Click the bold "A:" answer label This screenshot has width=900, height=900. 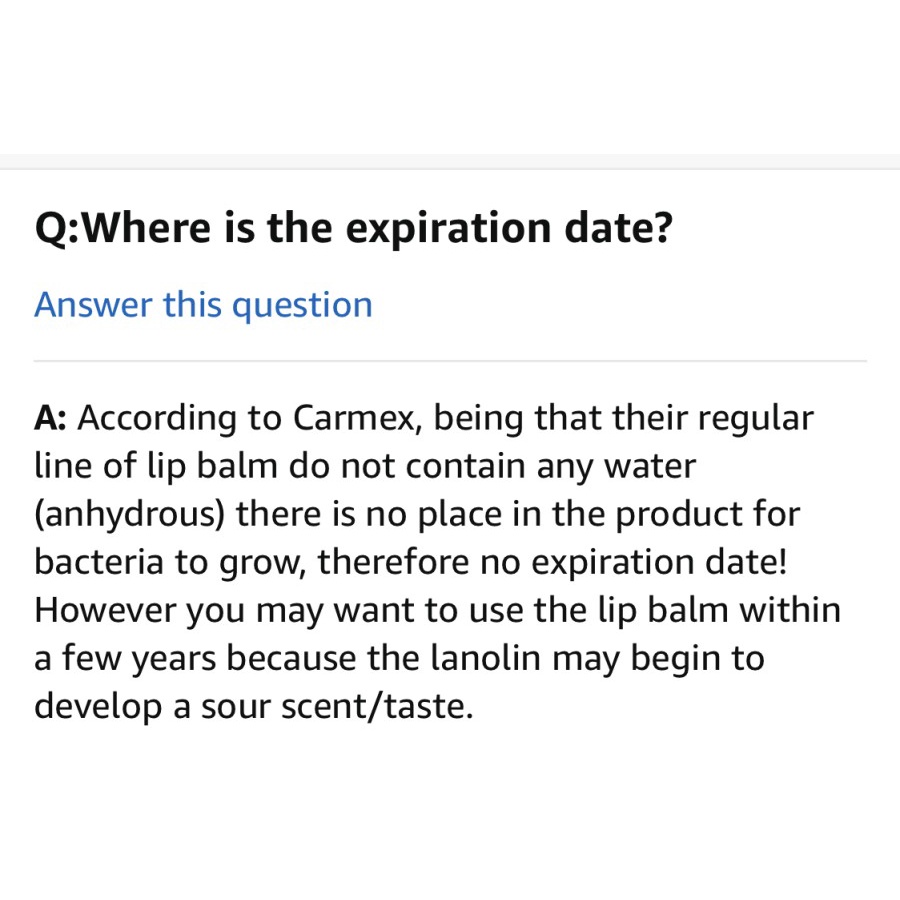pos(51,418)
